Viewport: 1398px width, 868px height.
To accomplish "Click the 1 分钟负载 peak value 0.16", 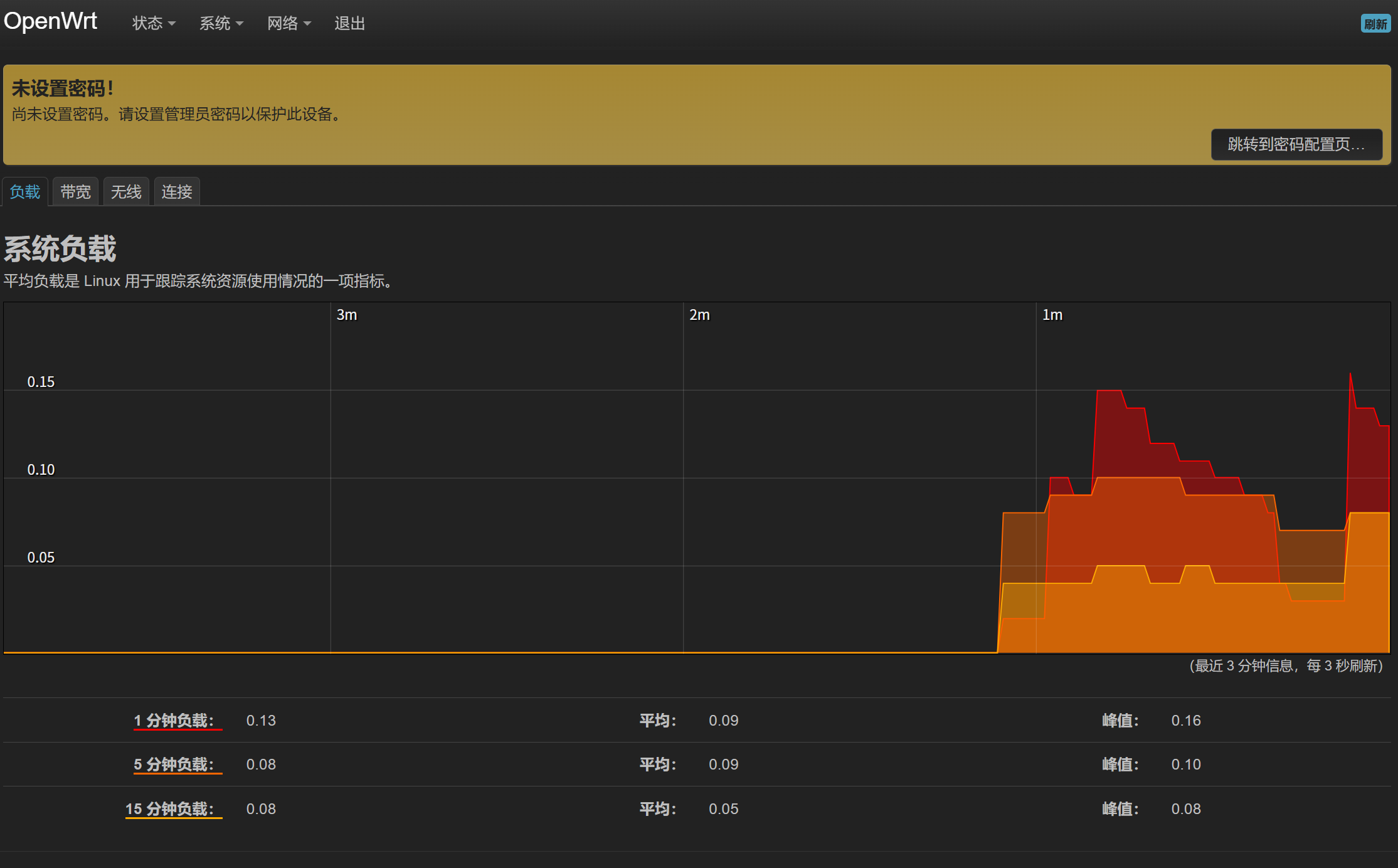I will point(1185,721).
